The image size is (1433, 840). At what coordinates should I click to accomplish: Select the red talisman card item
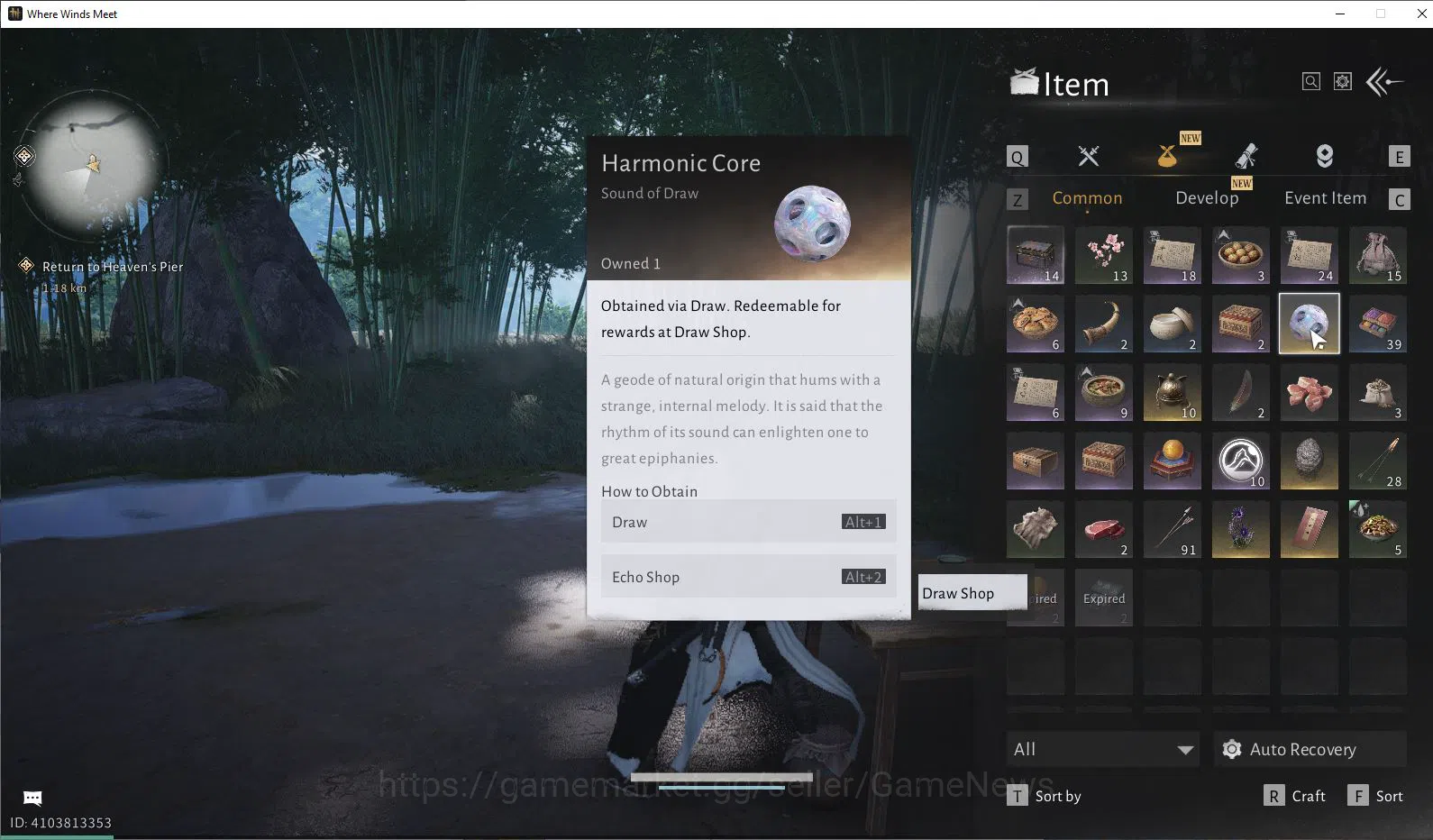coord(1310,529)
